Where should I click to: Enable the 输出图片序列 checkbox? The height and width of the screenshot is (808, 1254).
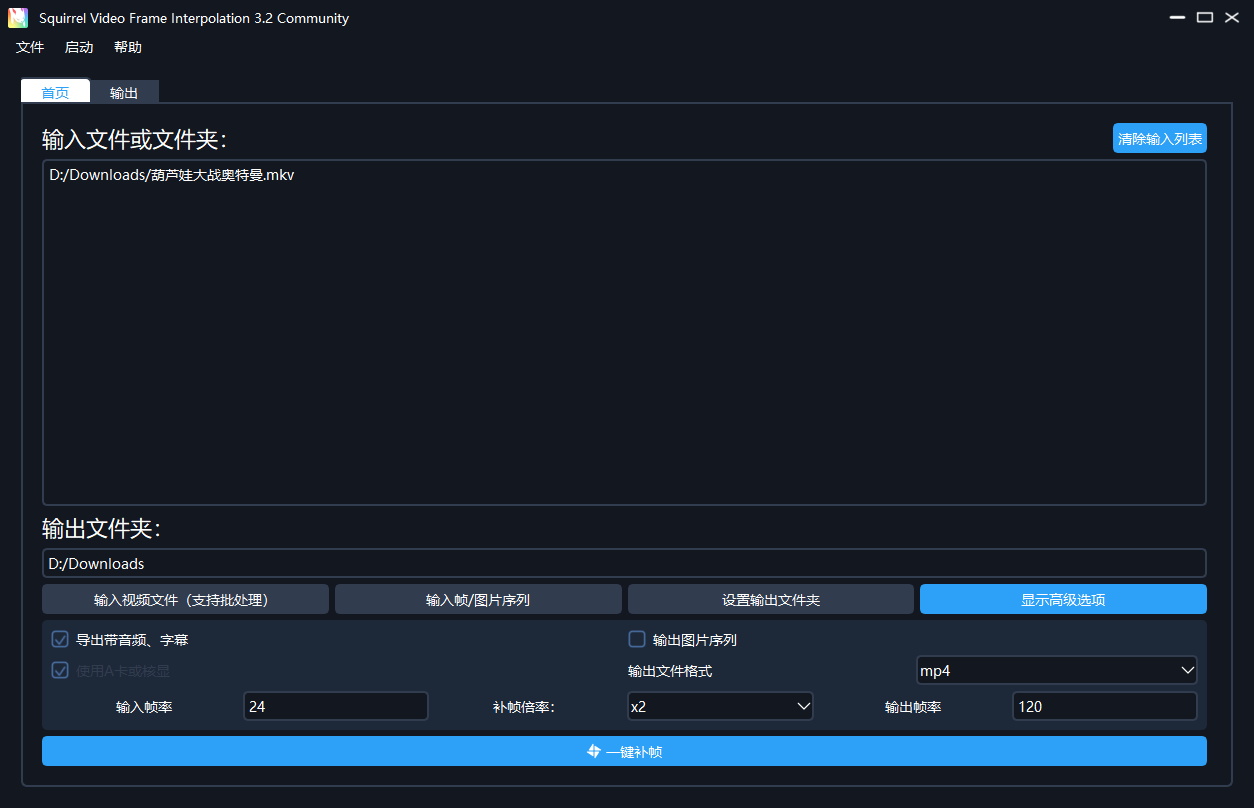[637, 640]
